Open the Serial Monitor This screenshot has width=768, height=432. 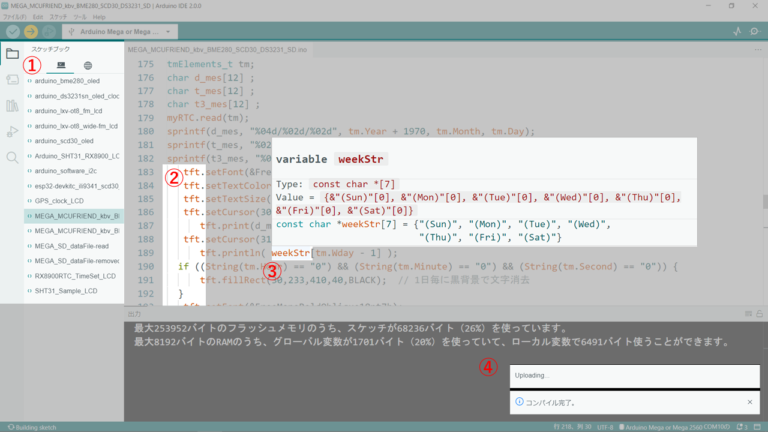point(755,32)
